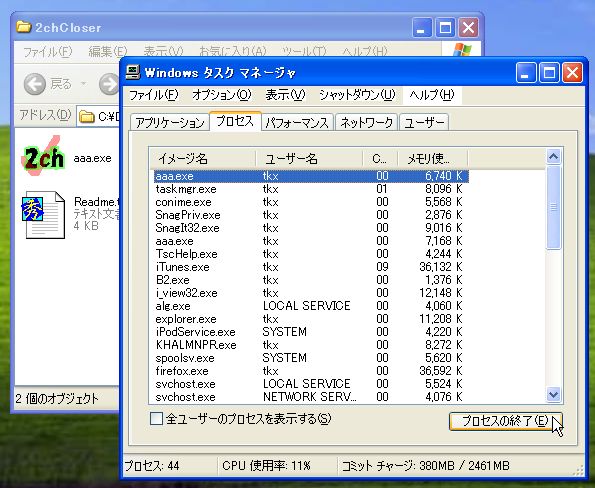Viewport: 595px width, 488px height.
Task: Select the i_view32.exe process row
Action: coord(311,293)
